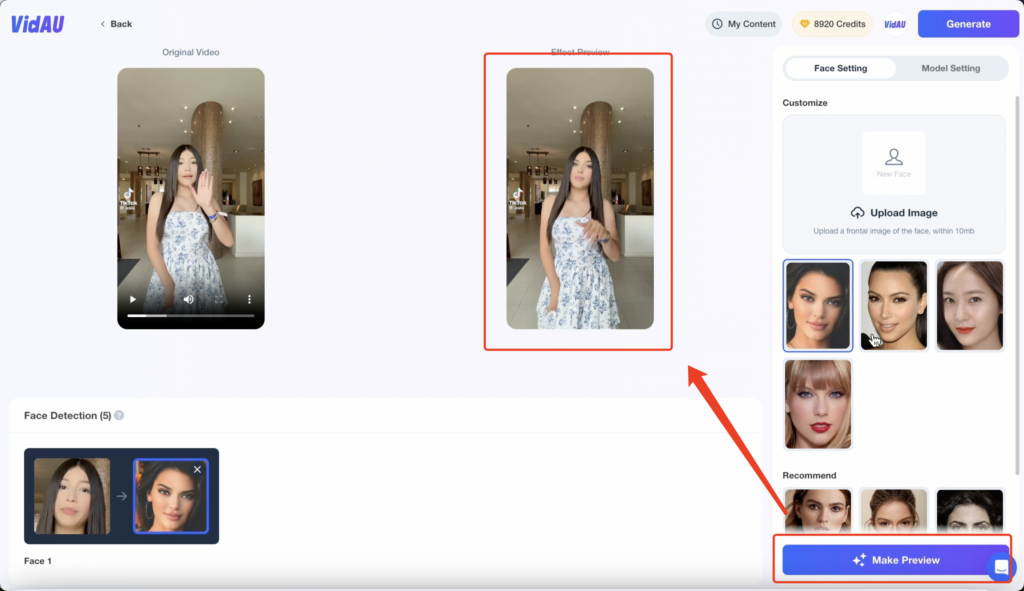Choose the second Recommend face
The width and height of the screenshot is (1024, 591).
(x=893, y=511)
